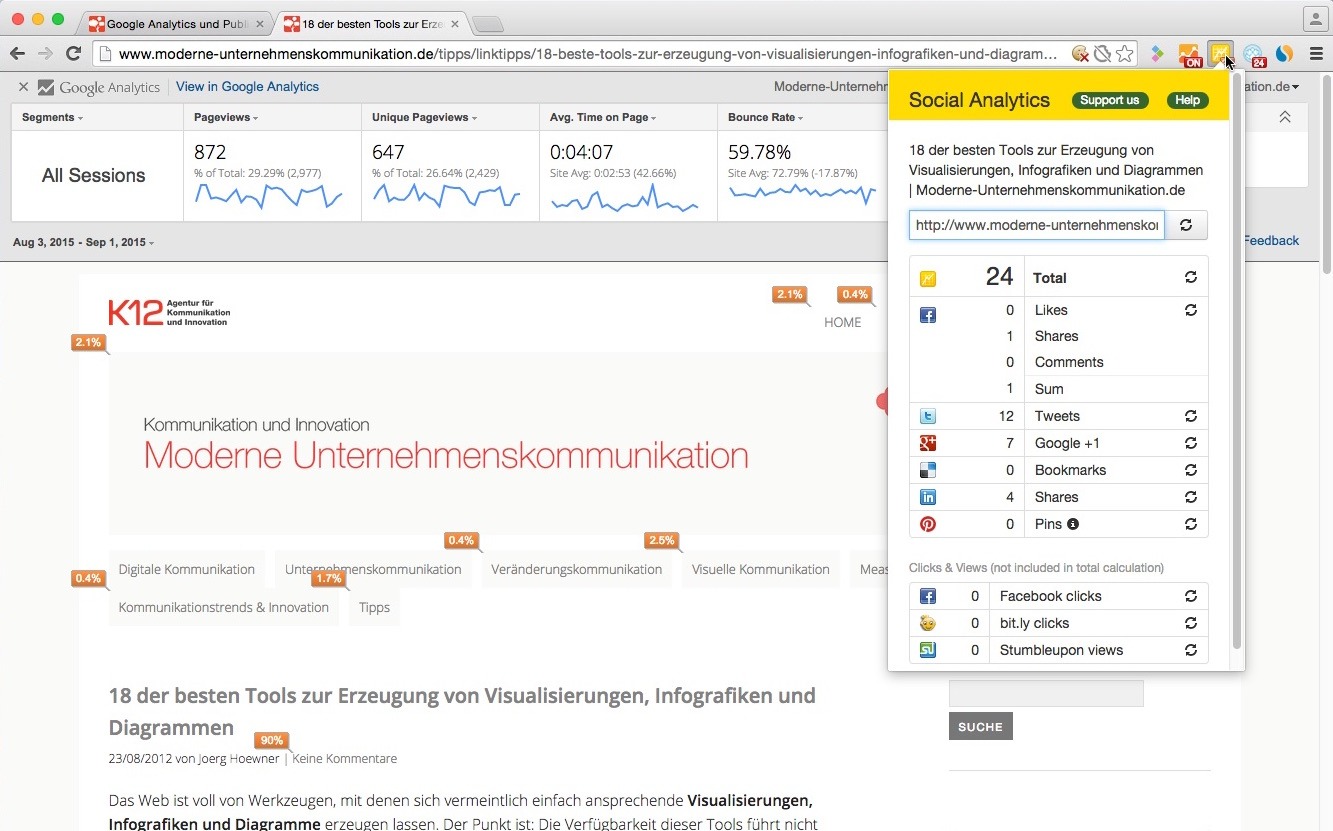The width and height of the screenshot is (1333, 831).
Task: Click the Support us button
Action: click(x=1110, y=100)
